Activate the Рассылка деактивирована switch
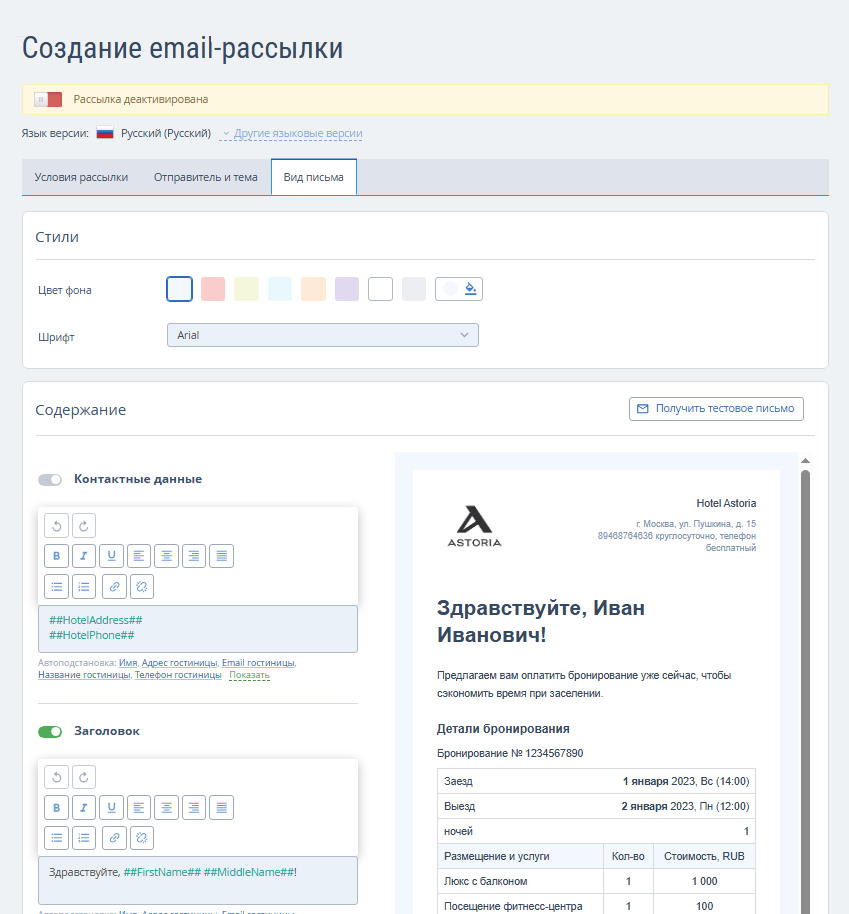Screen dimensions: 849x914 pos(48,99)
